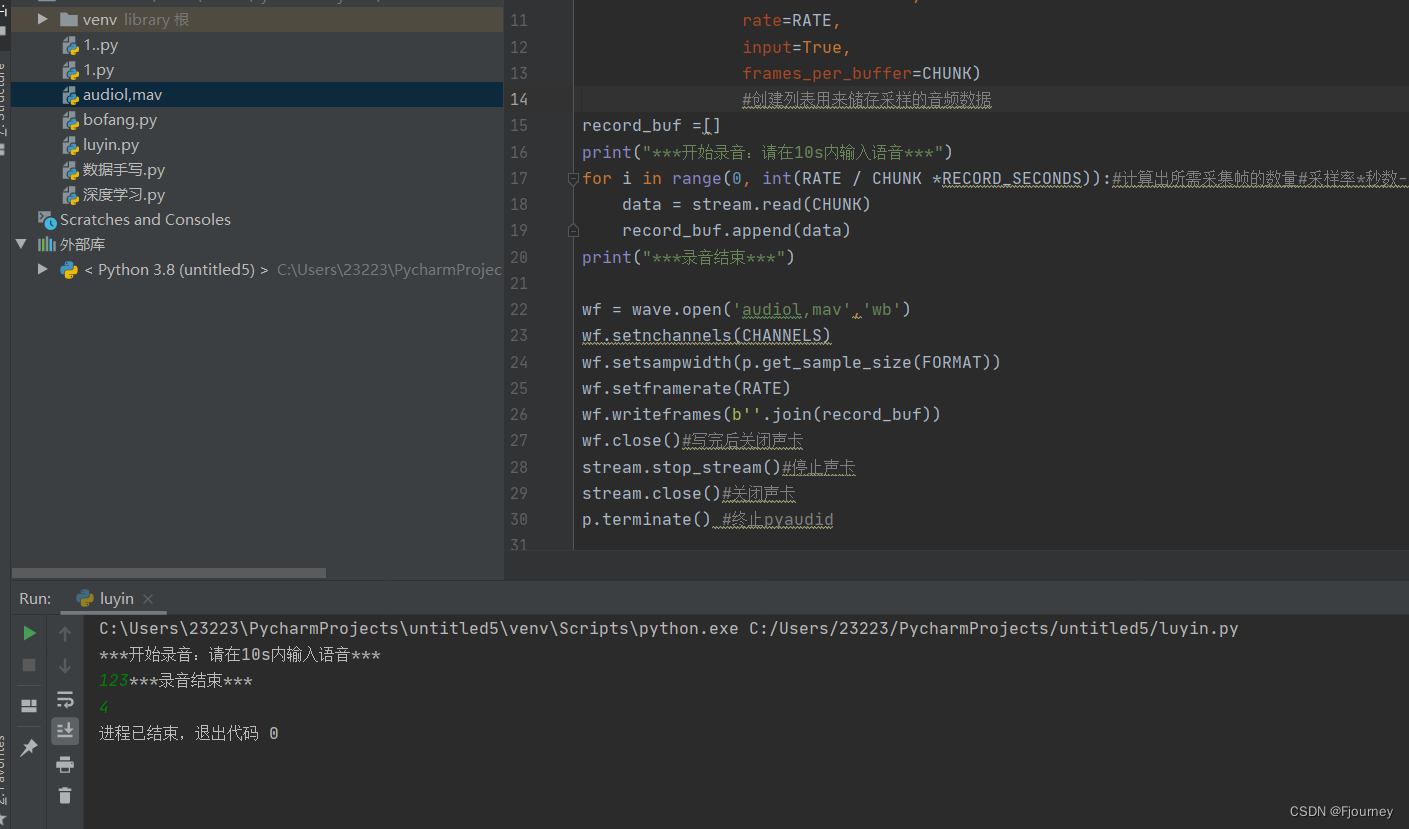The width and height of the screenshot is (1409, 829).
Task: Click the wf.writeframes code line
Action: (x=761, y=414)
